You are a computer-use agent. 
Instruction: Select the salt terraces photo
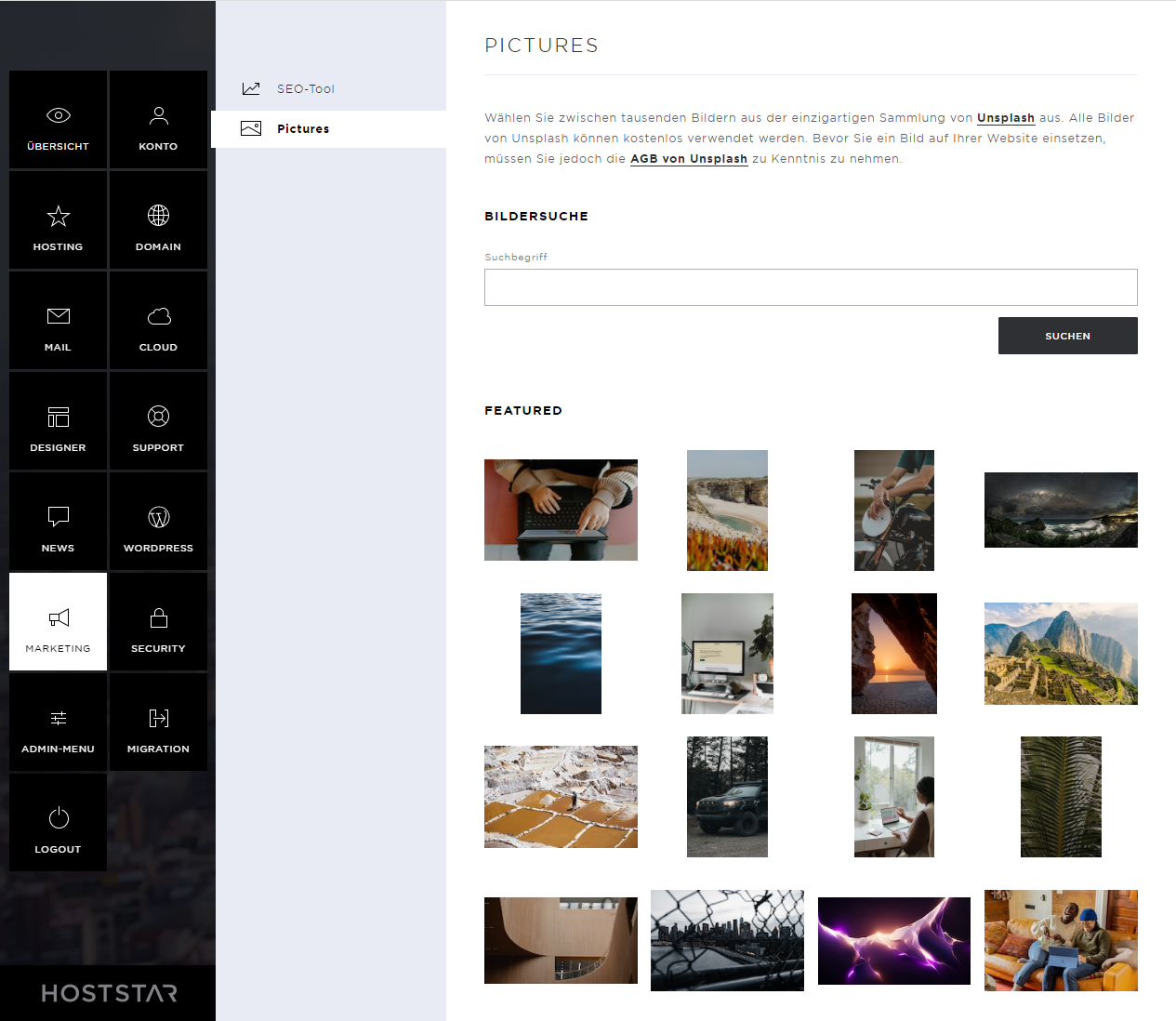coord(561,797)
